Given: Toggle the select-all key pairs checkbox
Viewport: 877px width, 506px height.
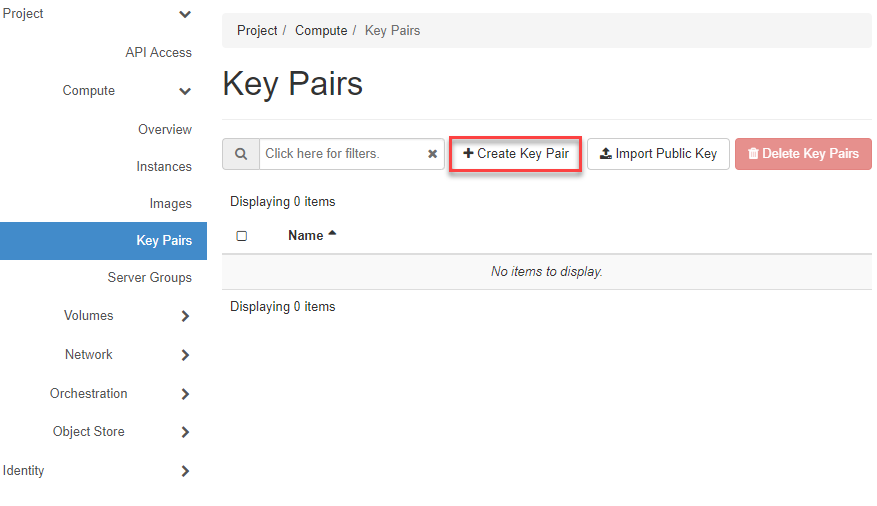Looking at the screenshot, I should point(241,236).
